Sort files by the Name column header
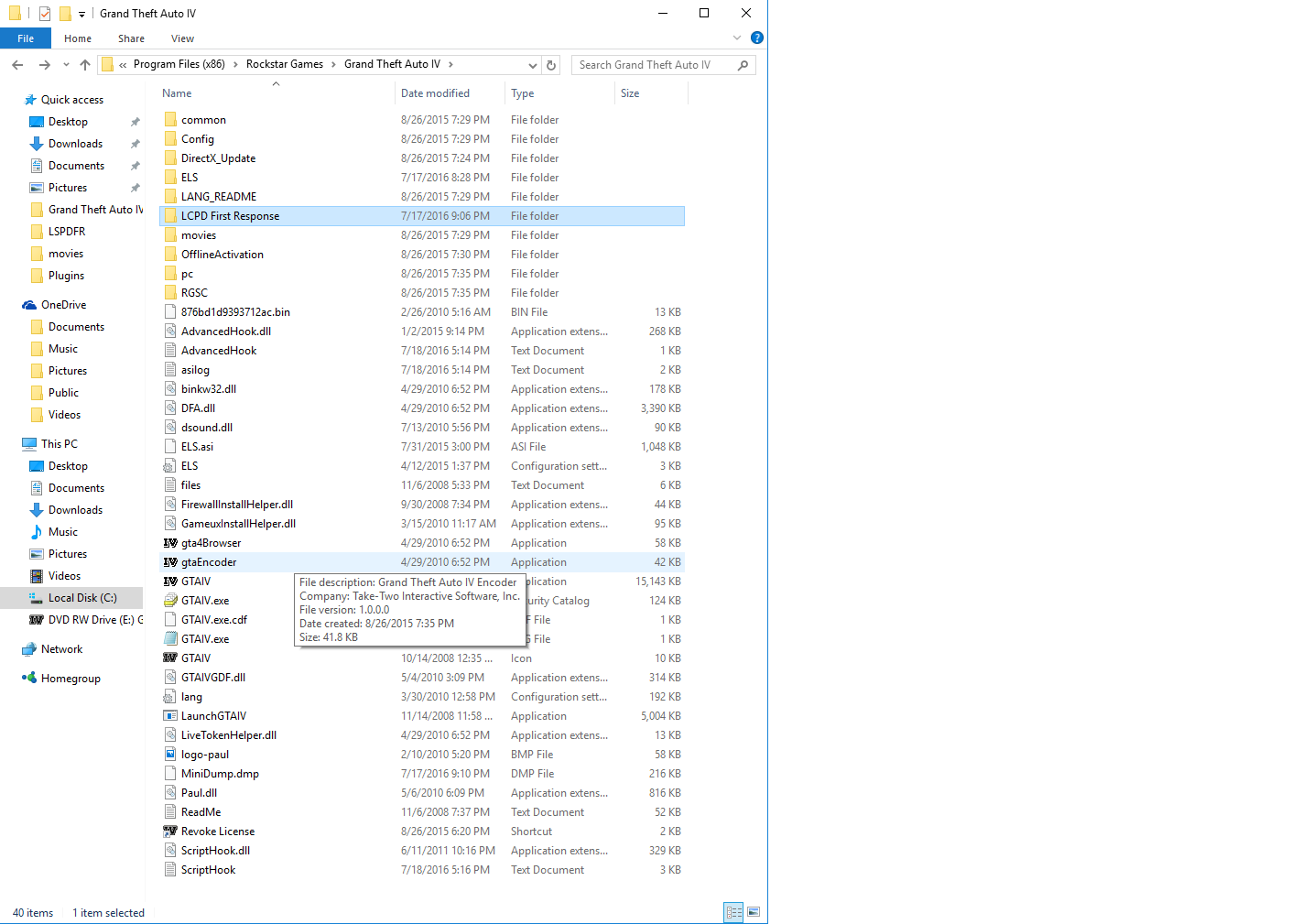 tap(277, 93)
